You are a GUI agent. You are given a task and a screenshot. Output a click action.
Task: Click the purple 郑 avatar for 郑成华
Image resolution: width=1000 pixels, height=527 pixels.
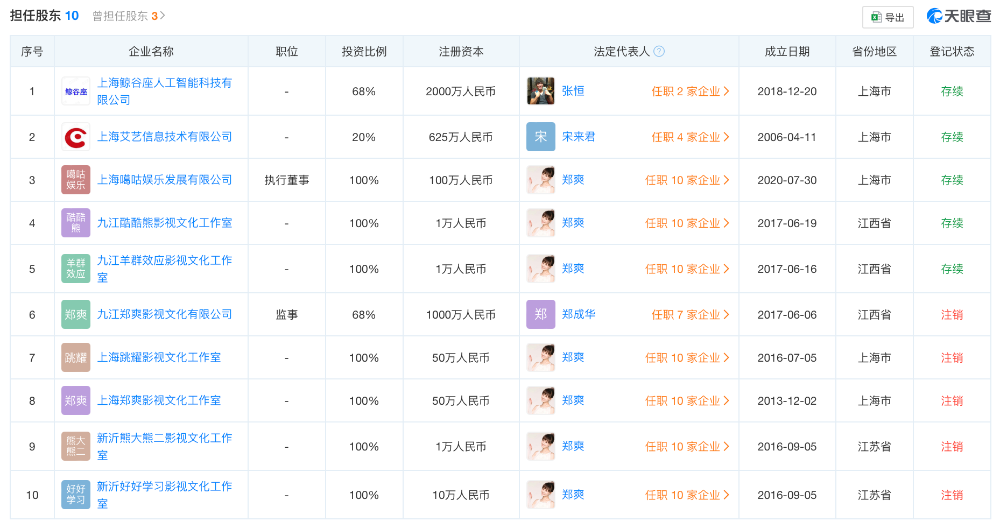(541, 315)
